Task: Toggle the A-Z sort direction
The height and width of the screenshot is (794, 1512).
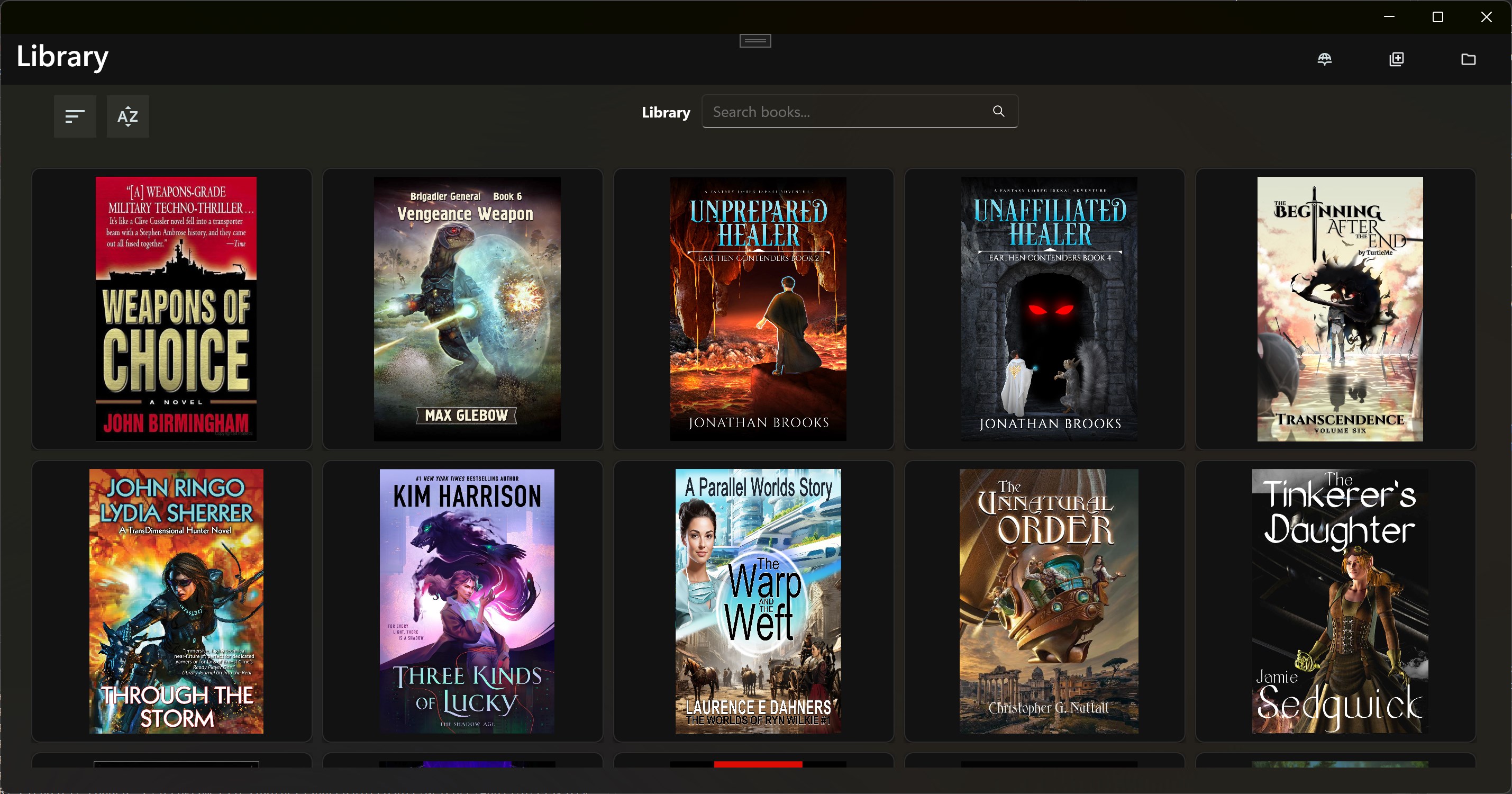Action: click(127, 116)
